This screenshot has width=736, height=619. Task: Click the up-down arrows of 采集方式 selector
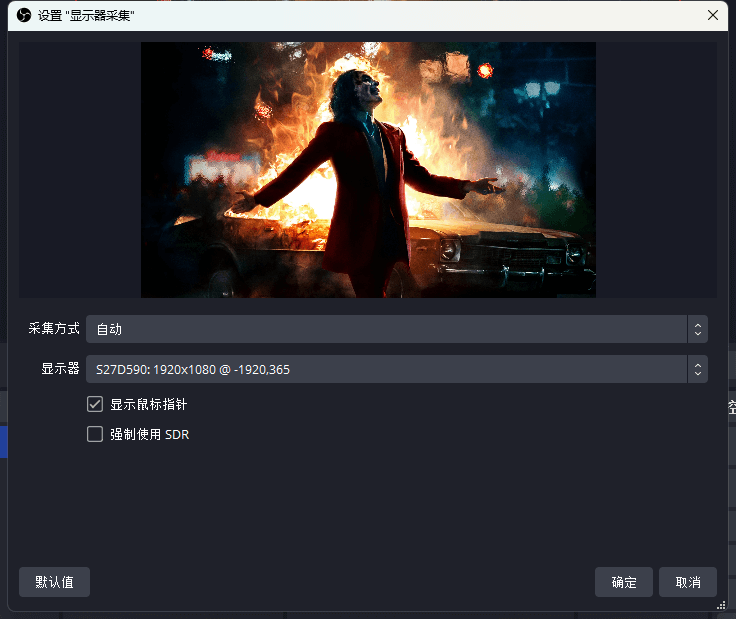pyautogui.click(x=698, y=329)
